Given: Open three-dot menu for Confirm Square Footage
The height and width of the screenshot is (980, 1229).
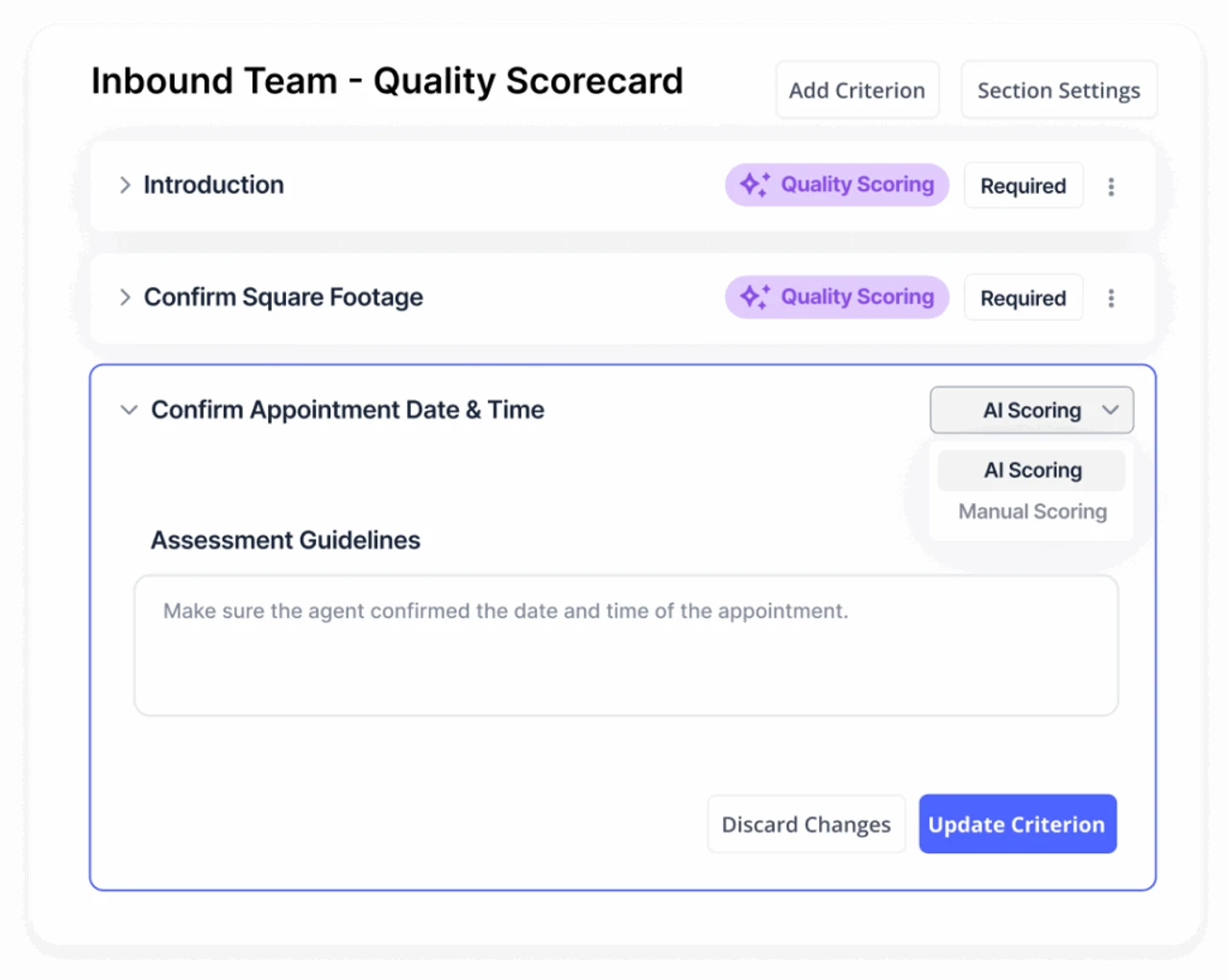Looking at the screenshot, I should 1111,299.
